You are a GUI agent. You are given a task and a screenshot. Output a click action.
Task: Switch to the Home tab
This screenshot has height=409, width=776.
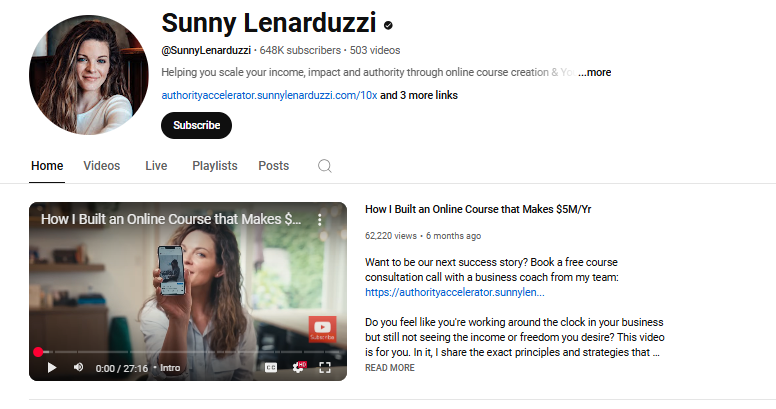click(x=47, y=166)
